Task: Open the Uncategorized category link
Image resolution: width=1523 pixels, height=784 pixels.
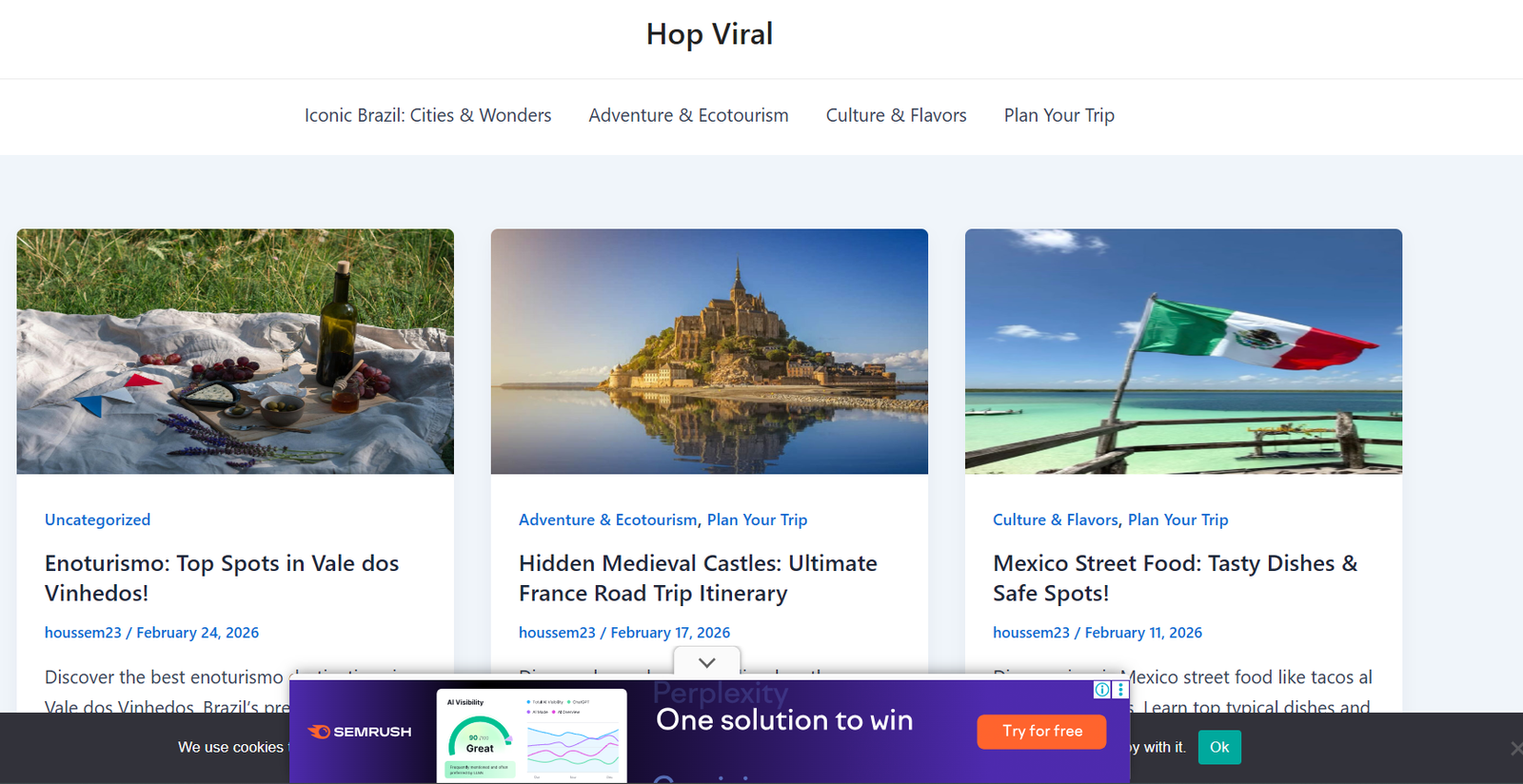Action: click(97, 519)
